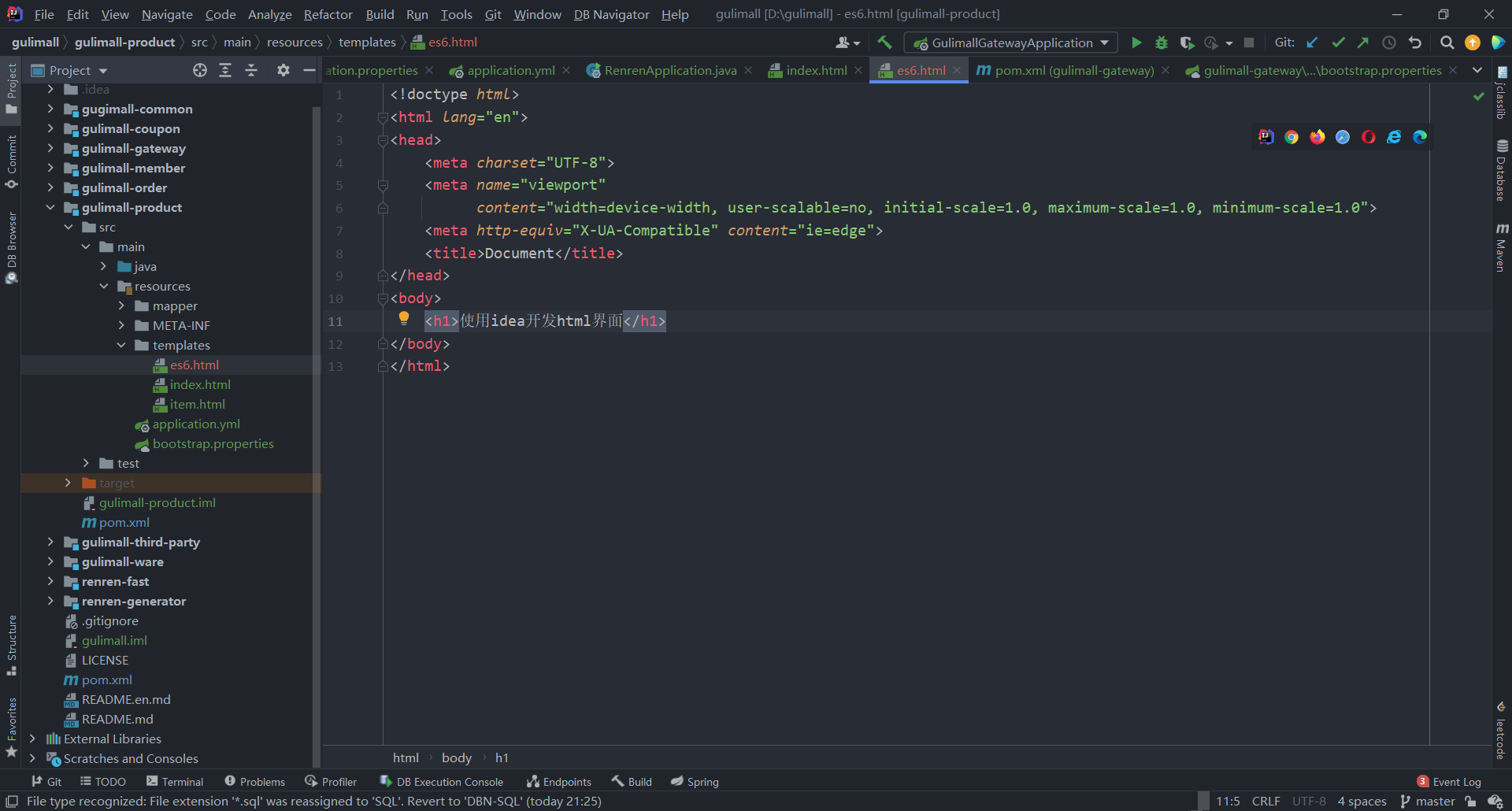Image resolution: width=1512 pixels, height=811 pixels.
Task: Stop the running process with the stop icon
Action: coord(1249,43)
